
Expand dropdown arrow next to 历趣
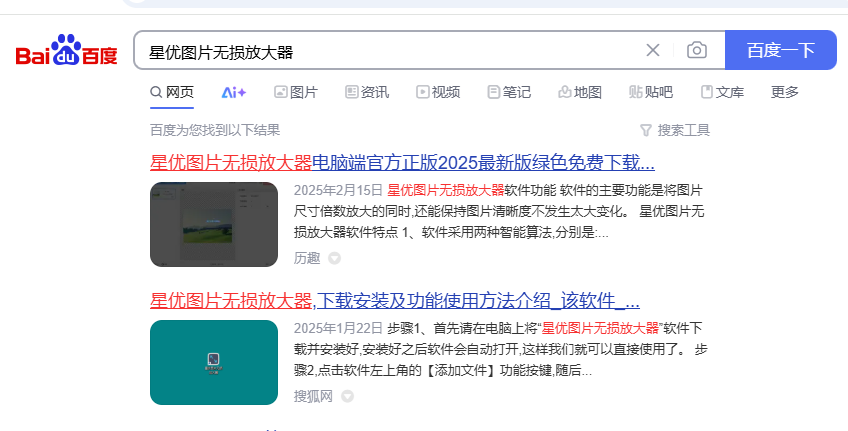(x=335, y=258)
